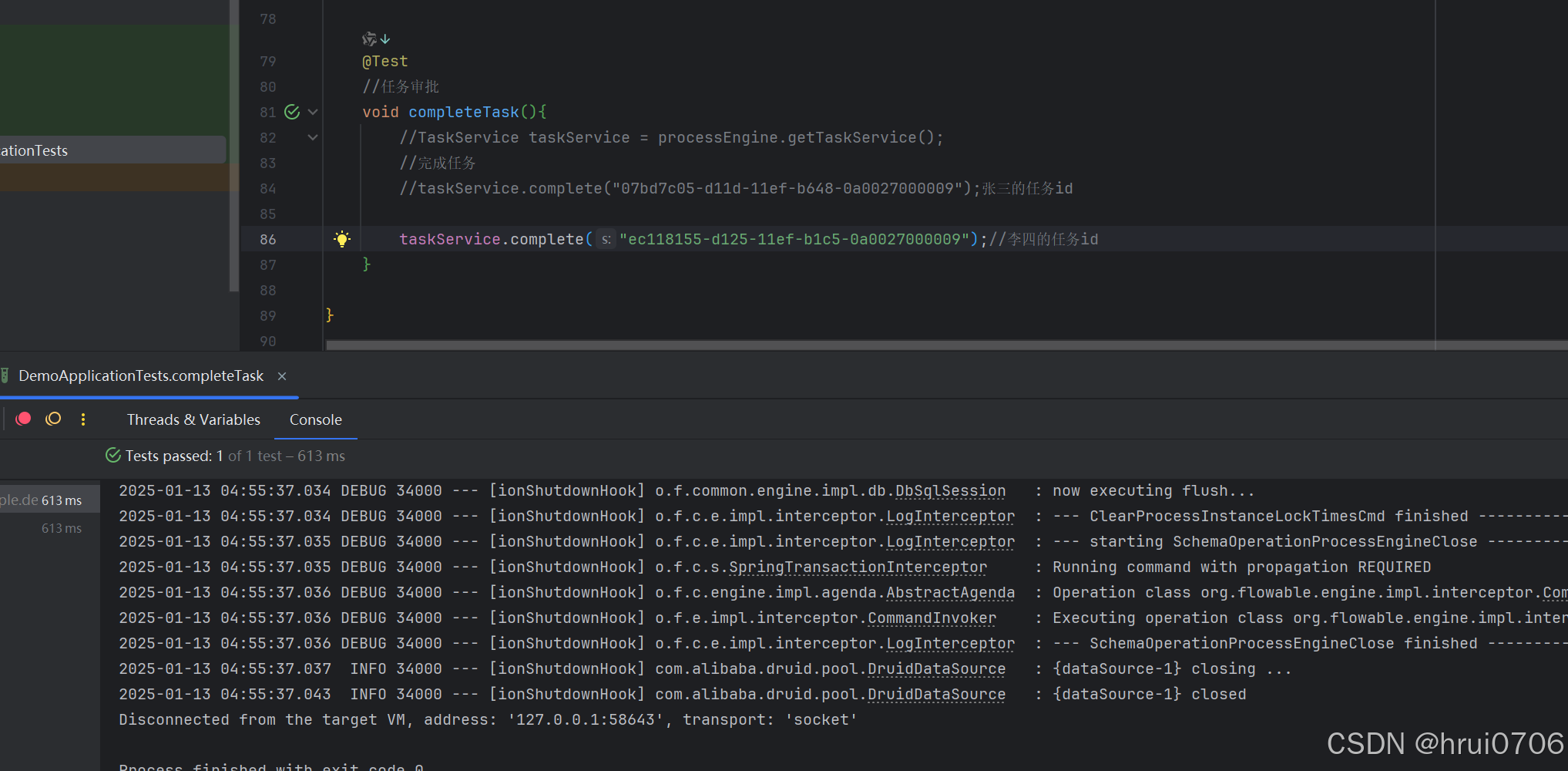
Task: Select the Console tab
Action: [315, 419]
